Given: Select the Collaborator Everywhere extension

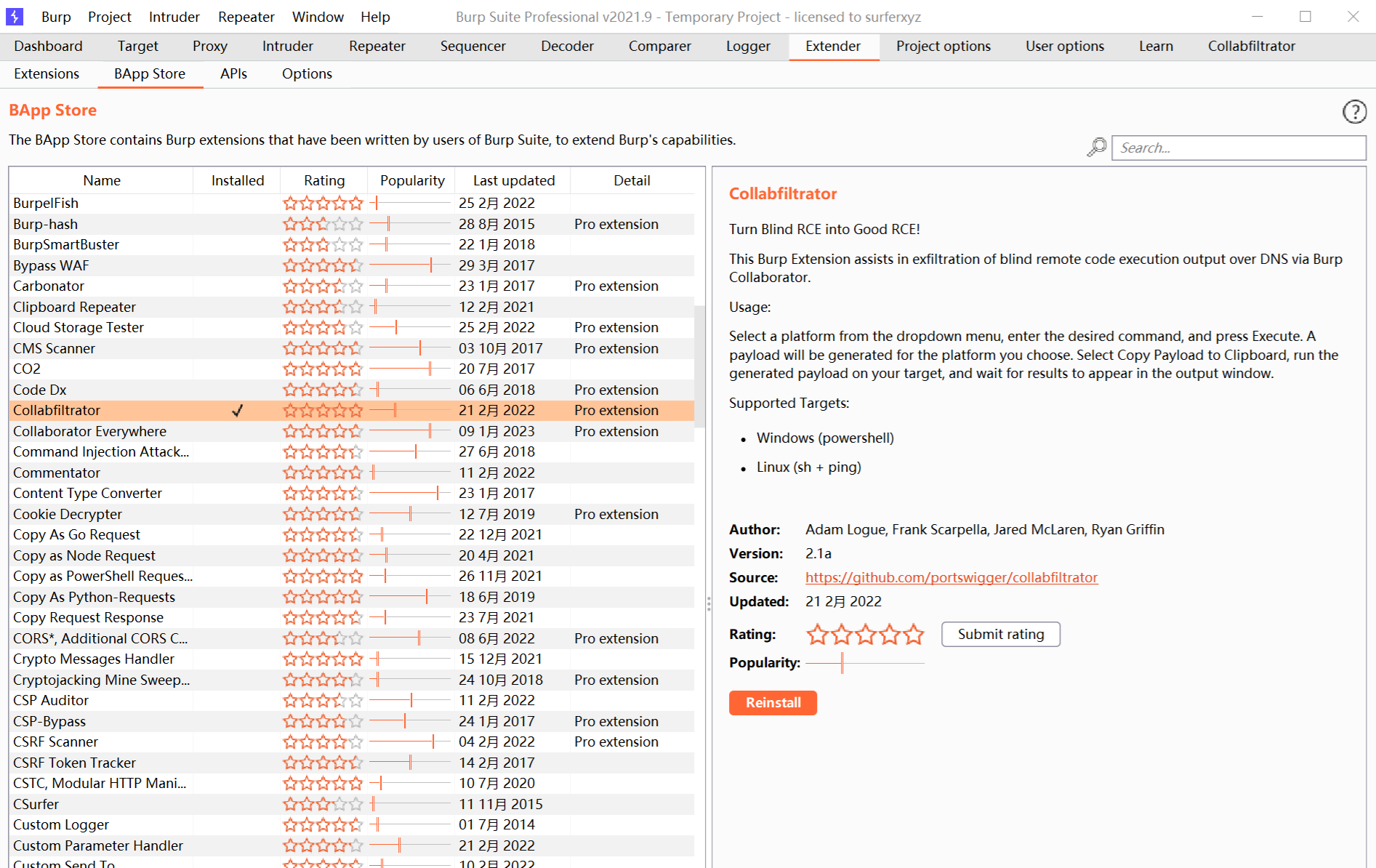Looking at the screenshot, I should [352, 431].
